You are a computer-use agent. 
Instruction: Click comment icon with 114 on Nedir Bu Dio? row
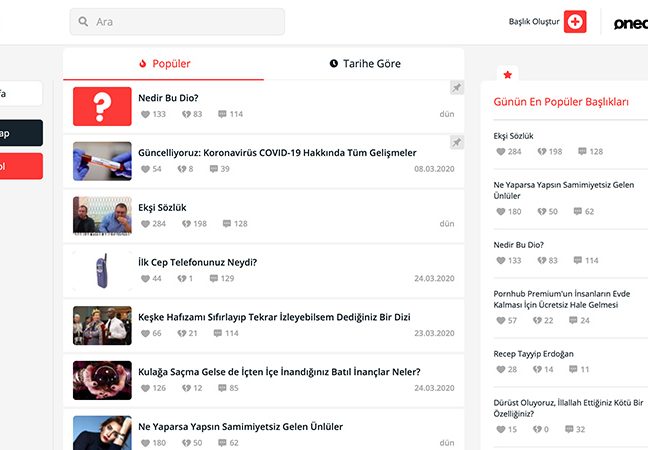coord(222,114)
